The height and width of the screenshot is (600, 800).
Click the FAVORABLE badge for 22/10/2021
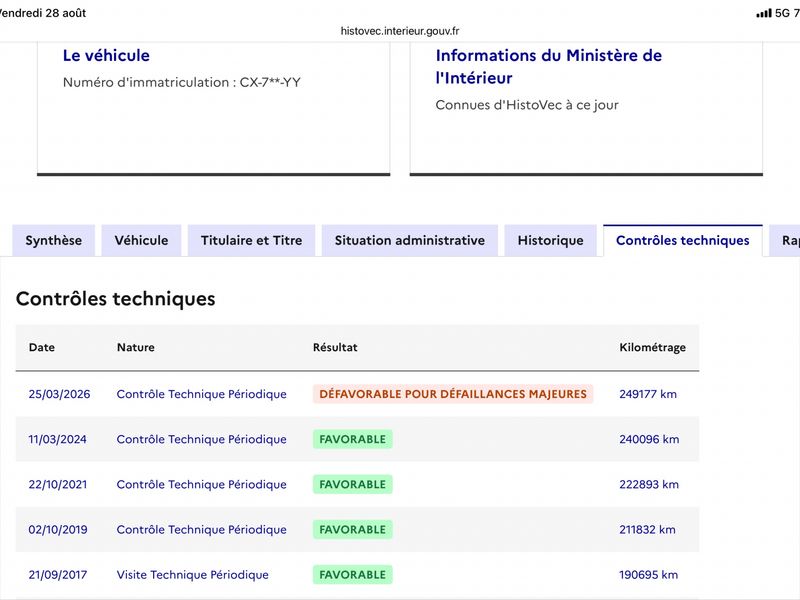pyautogui.click(x=353, y=484)
